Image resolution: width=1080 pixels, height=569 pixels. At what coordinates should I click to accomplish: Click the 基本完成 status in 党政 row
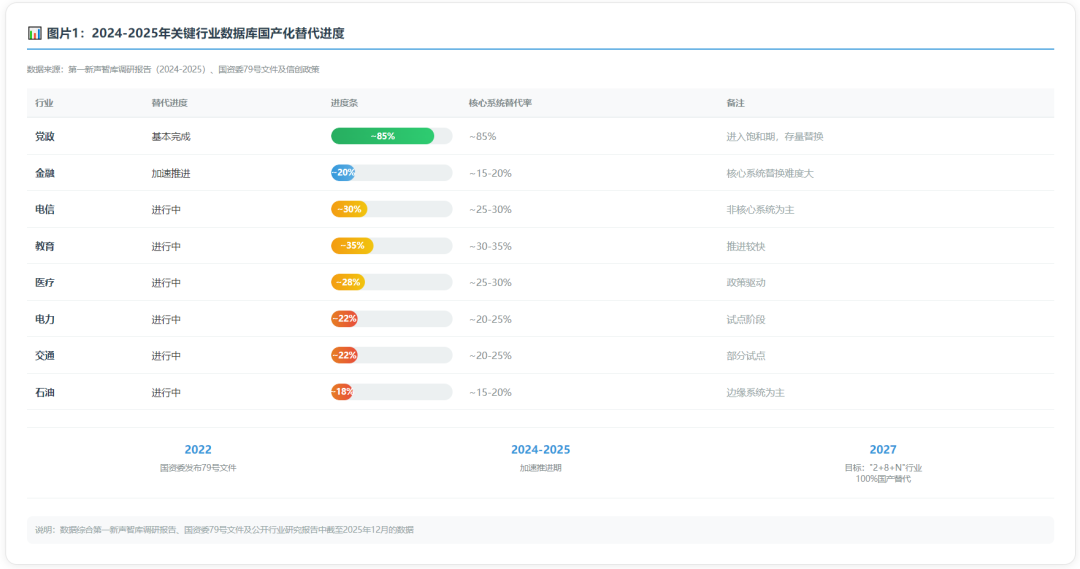point(171,136)
